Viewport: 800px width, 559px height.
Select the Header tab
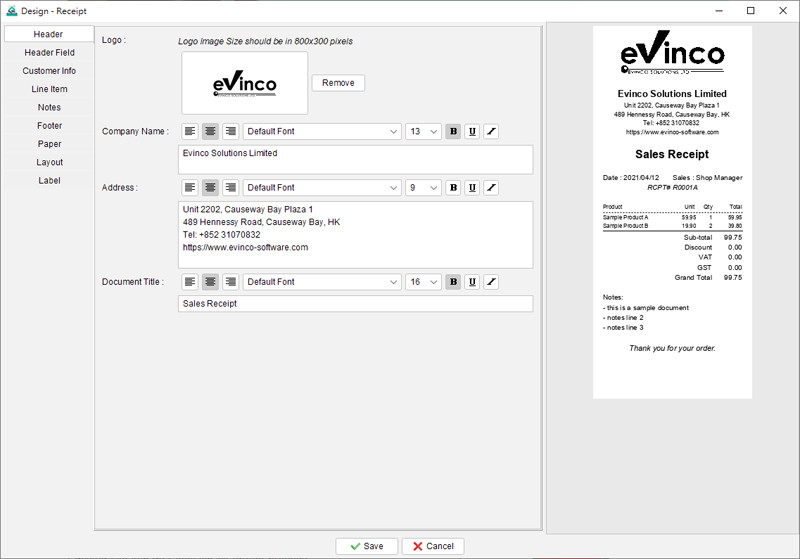coord(48,34)
